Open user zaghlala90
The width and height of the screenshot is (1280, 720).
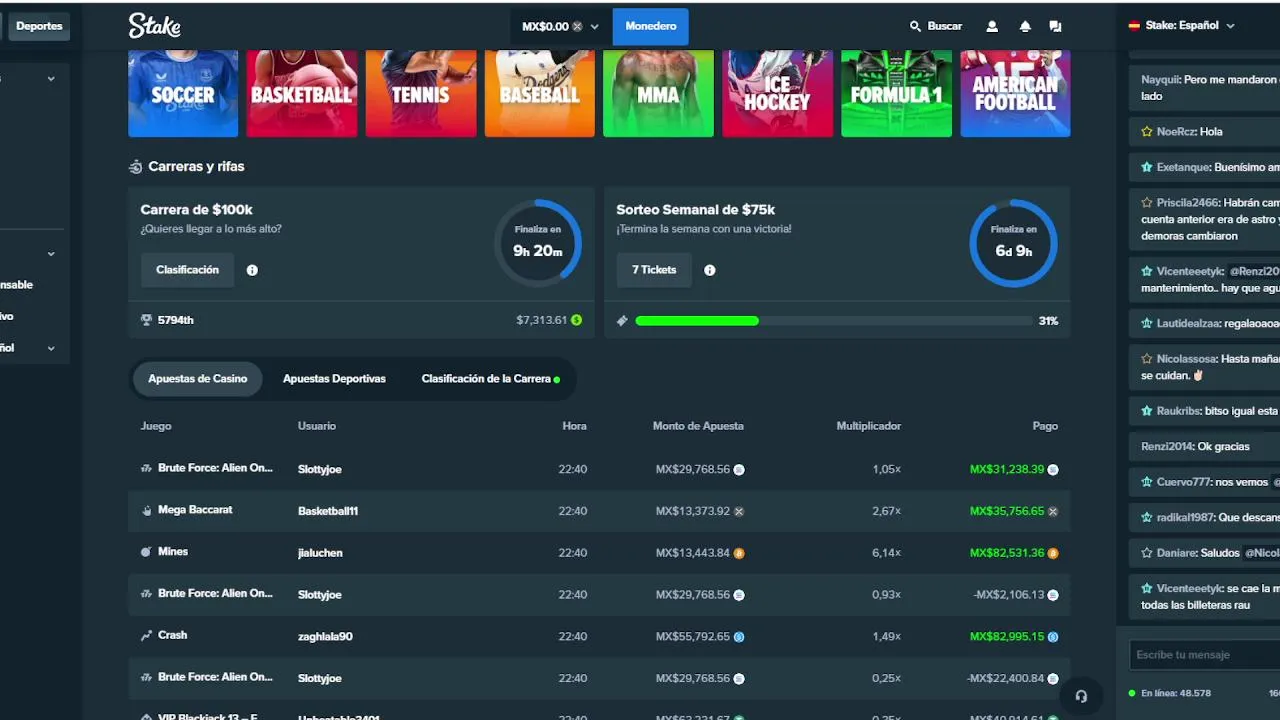(x=325, y=637)
